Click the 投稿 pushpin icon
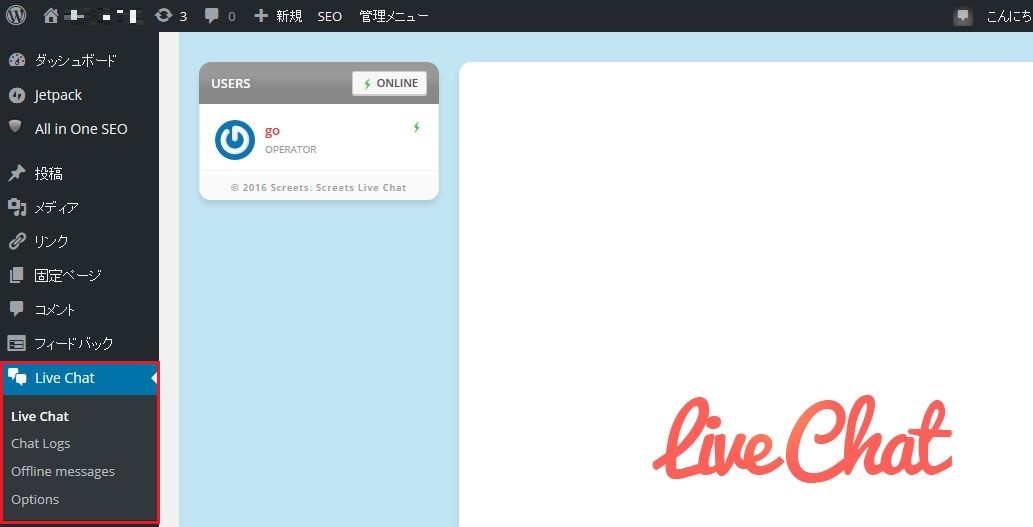The height and width of the screenshot is (527, 1033). click(x=16, y=173)
